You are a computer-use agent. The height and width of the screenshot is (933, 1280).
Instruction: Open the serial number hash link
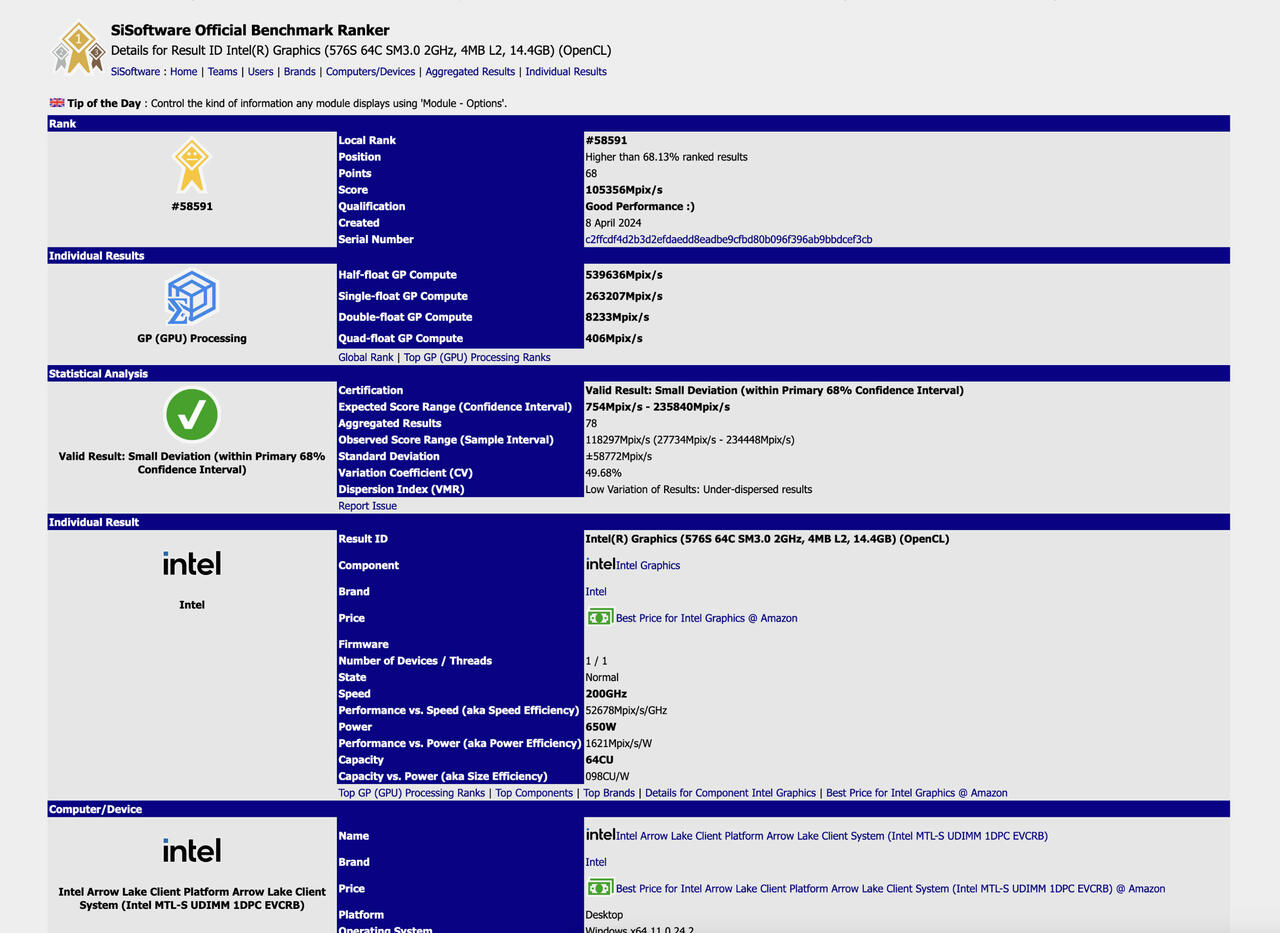pyautogui.click(x=728, y=239)
